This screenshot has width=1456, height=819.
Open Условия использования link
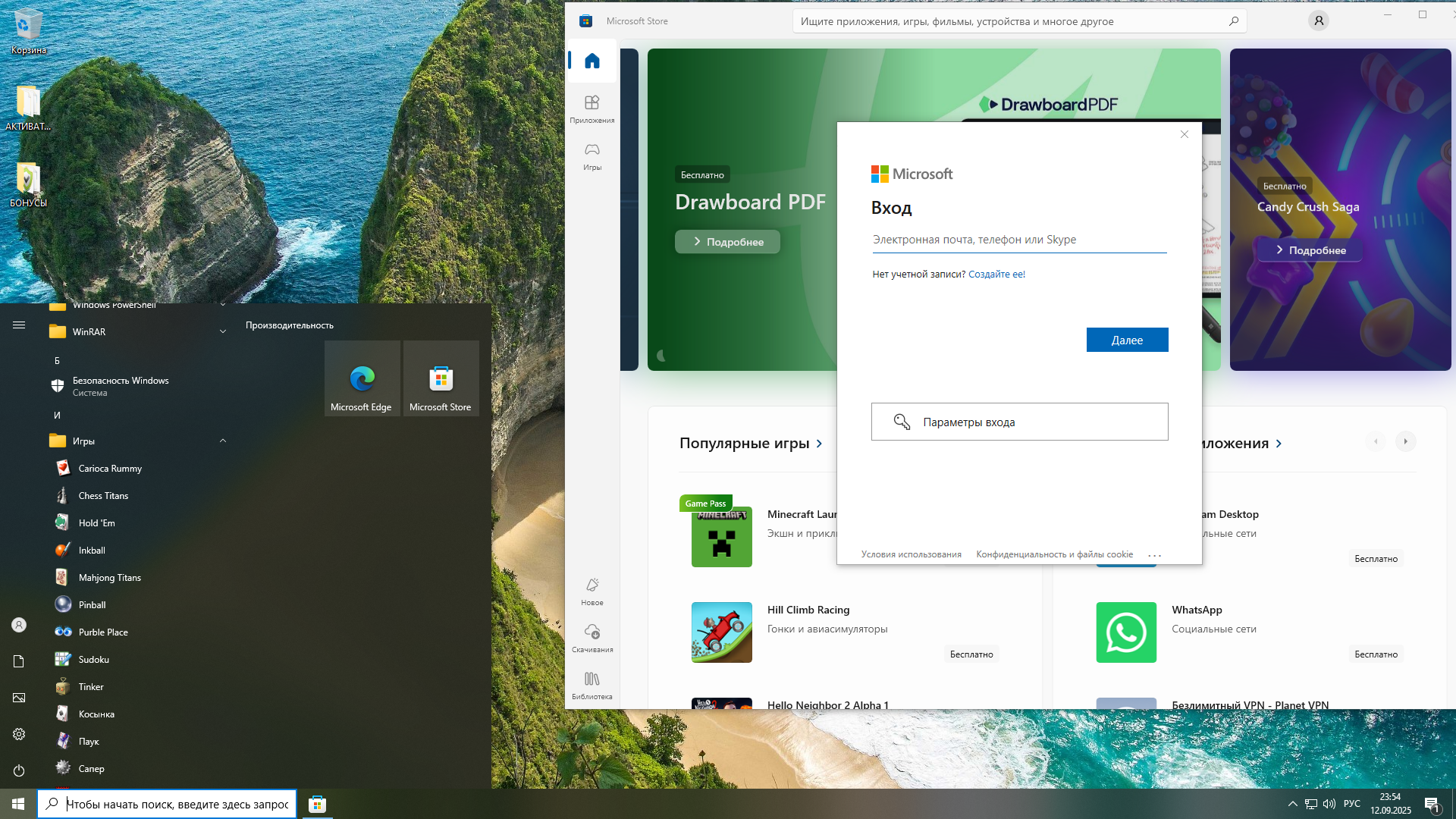point(911,554)
